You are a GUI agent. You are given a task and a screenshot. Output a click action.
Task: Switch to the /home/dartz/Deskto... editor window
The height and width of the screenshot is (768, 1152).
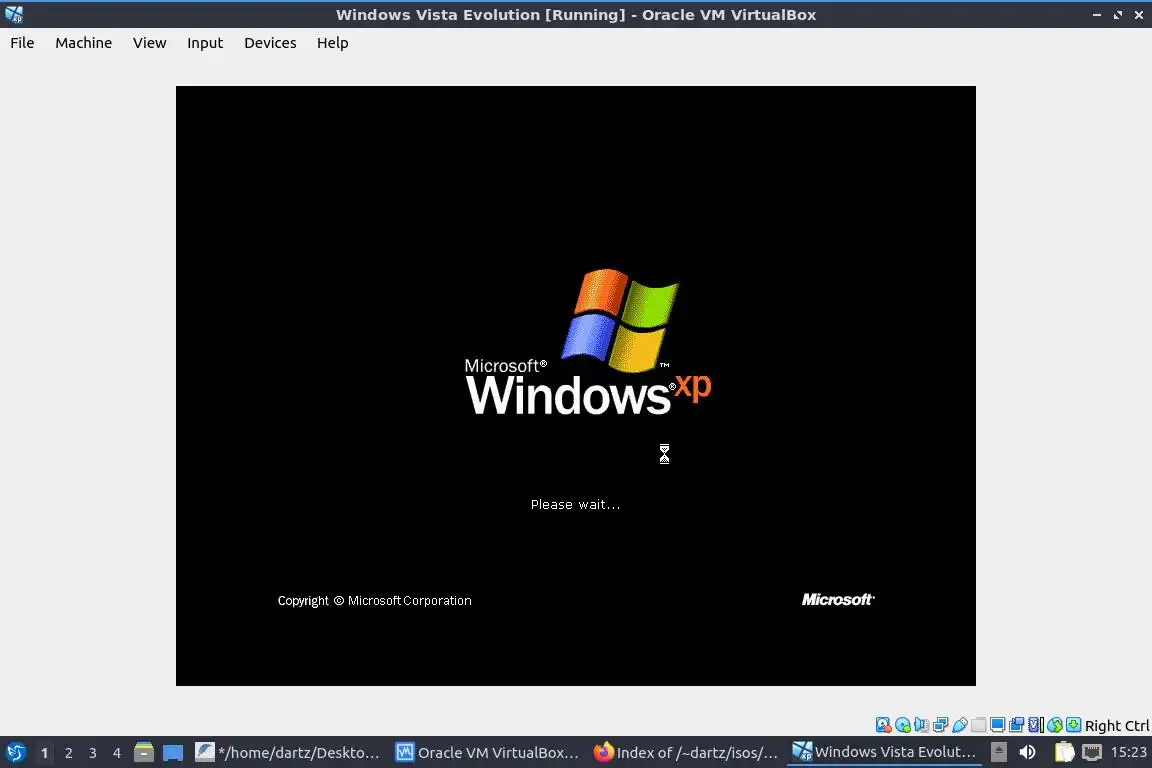click(x=287, y=752)
